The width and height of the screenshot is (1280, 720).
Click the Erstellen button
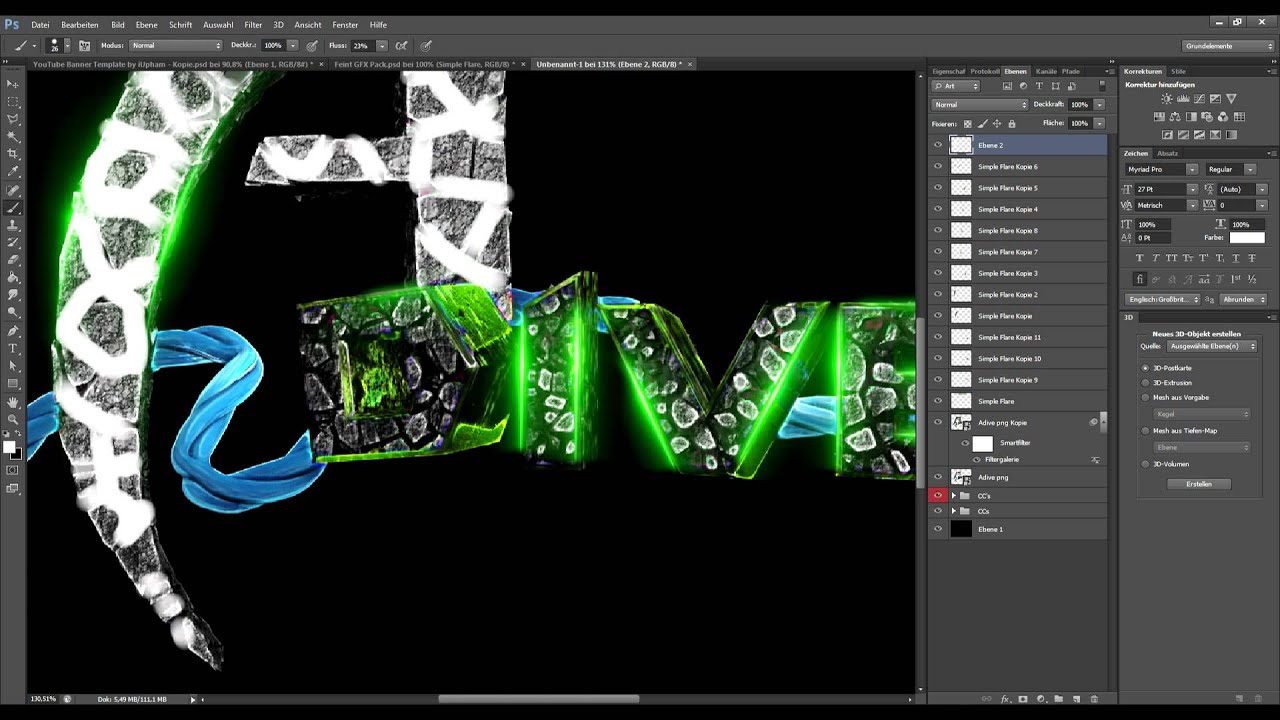click(1199, 484)
